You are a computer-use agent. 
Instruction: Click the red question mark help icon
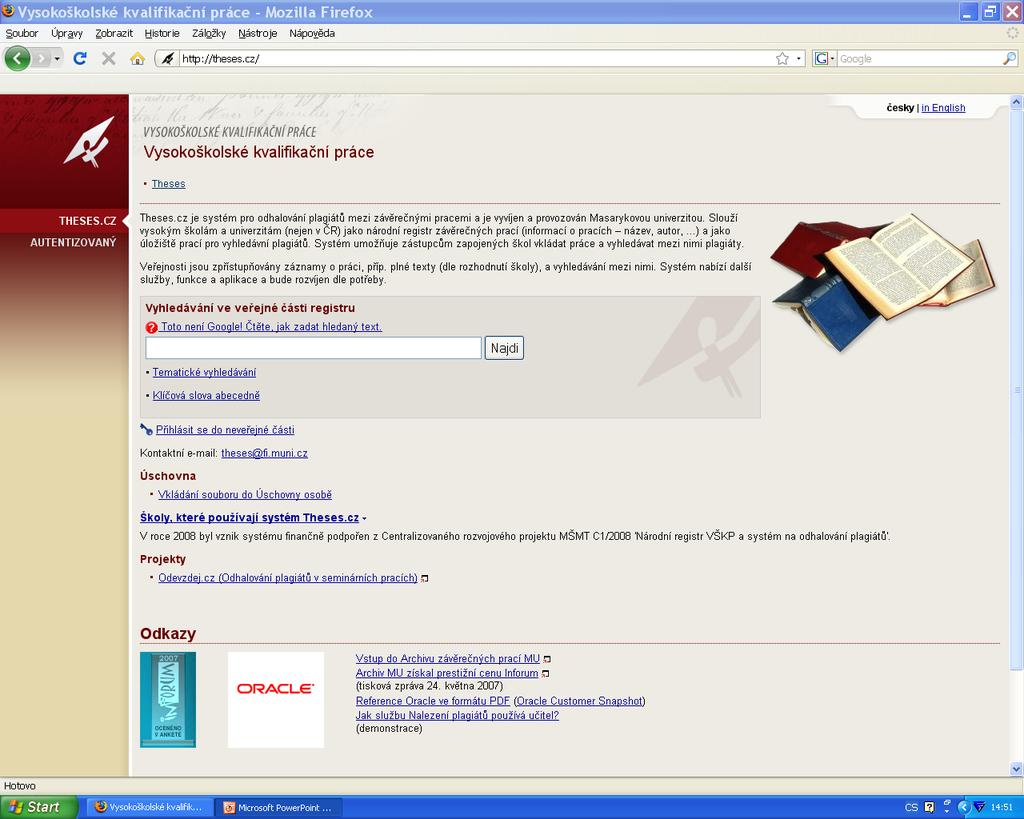coord(152,327)
